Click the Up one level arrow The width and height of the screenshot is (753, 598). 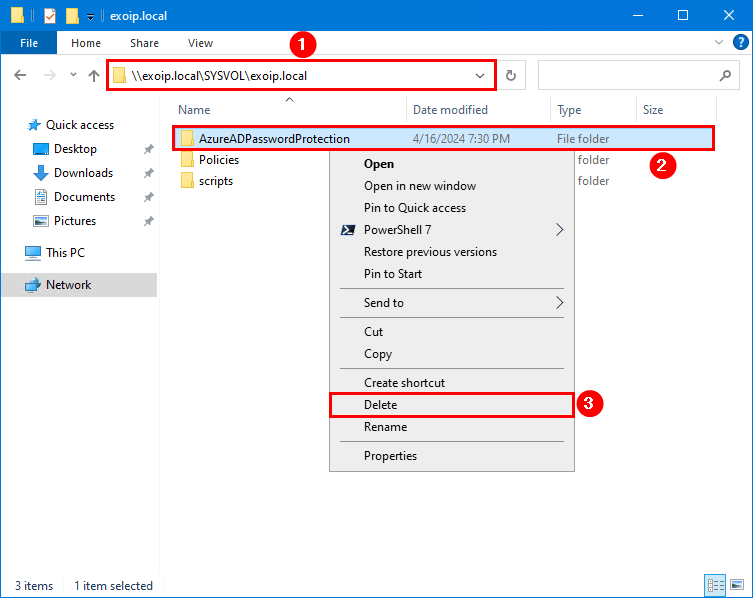[94, 76]
